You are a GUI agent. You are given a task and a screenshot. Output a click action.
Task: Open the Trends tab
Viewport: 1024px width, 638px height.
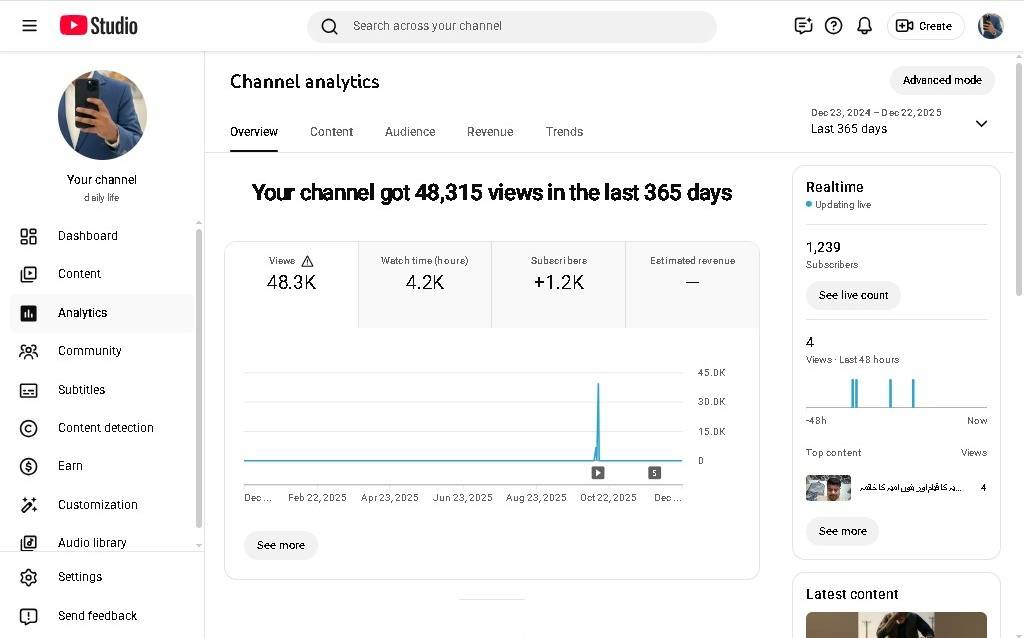(564, 132)
